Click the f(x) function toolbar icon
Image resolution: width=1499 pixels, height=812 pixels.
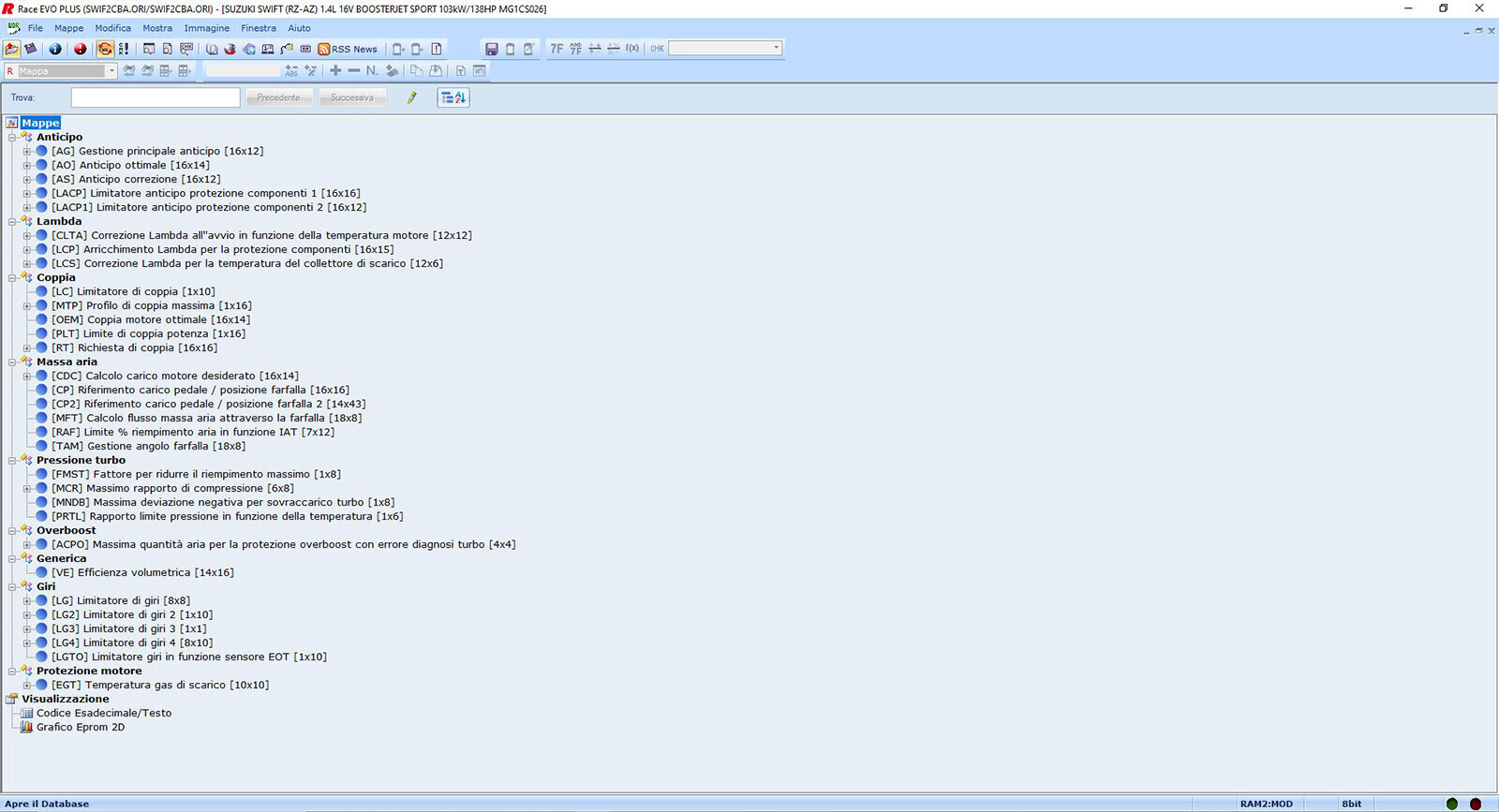tap(632, 49)
